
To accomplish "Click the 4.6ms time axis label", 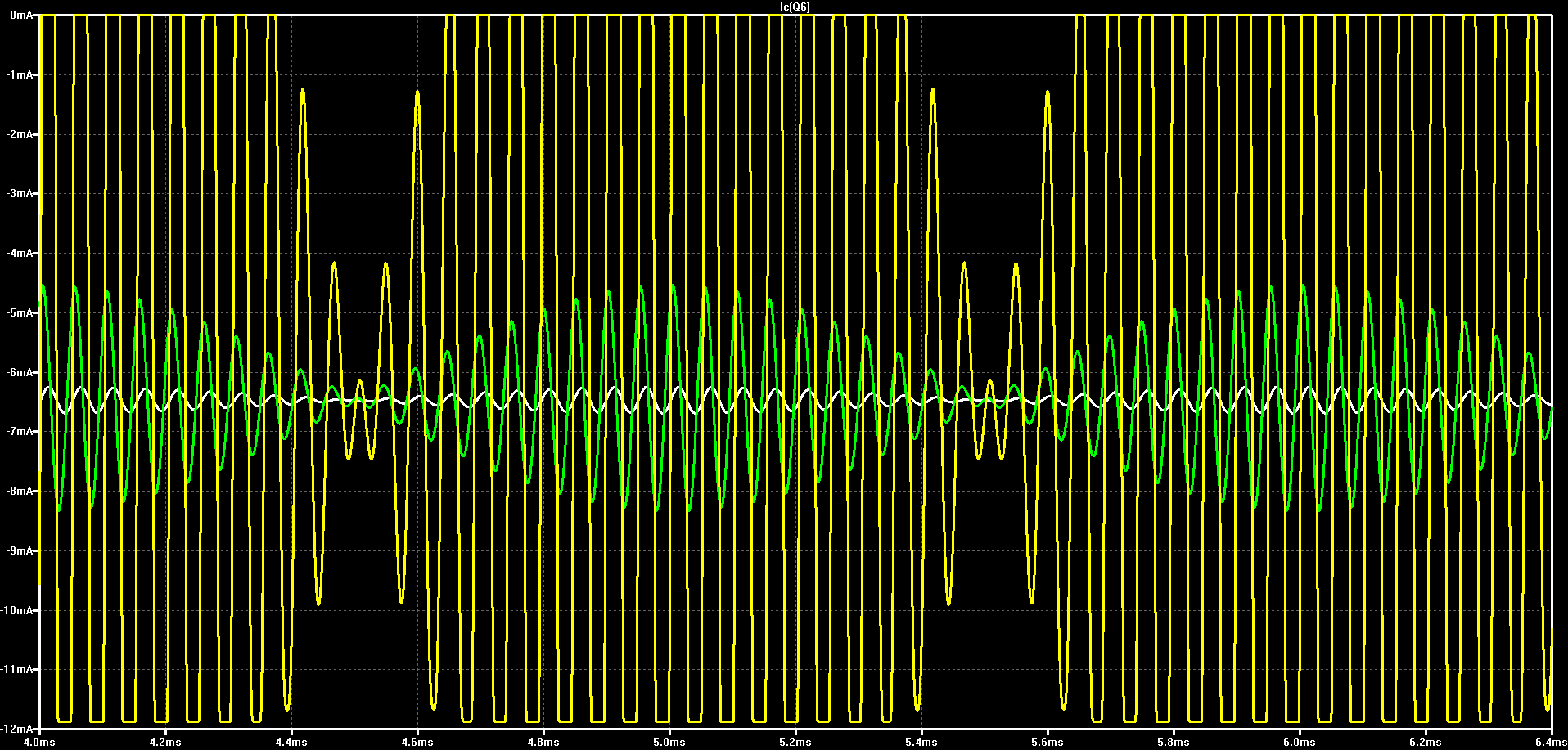I will coord(418,743).
